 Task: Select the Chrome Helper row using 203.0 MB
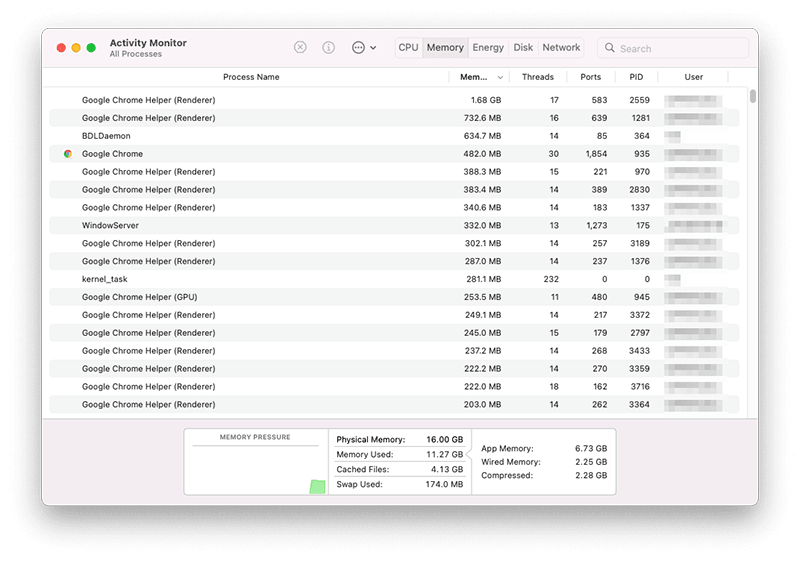coord(394,404)
